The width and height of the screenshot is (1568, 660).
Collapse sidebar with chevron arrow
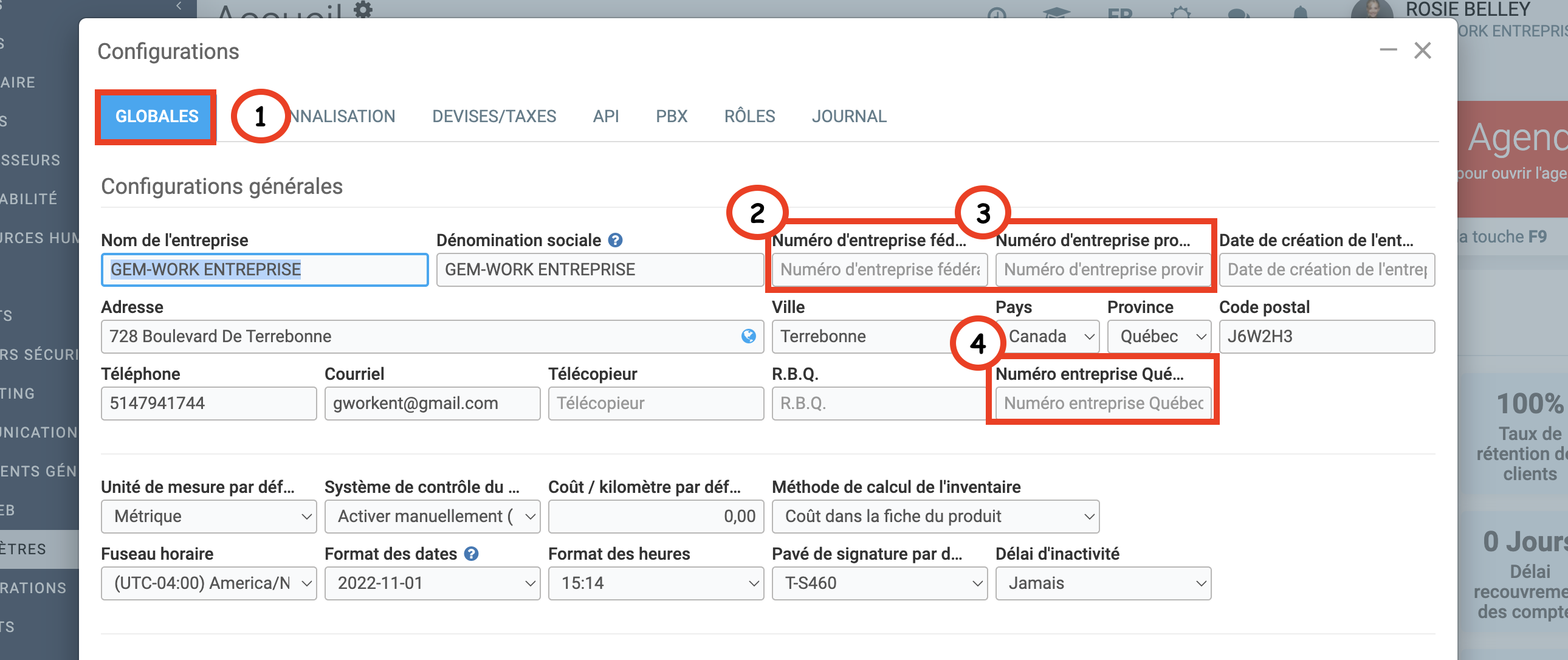coord(179,6)
